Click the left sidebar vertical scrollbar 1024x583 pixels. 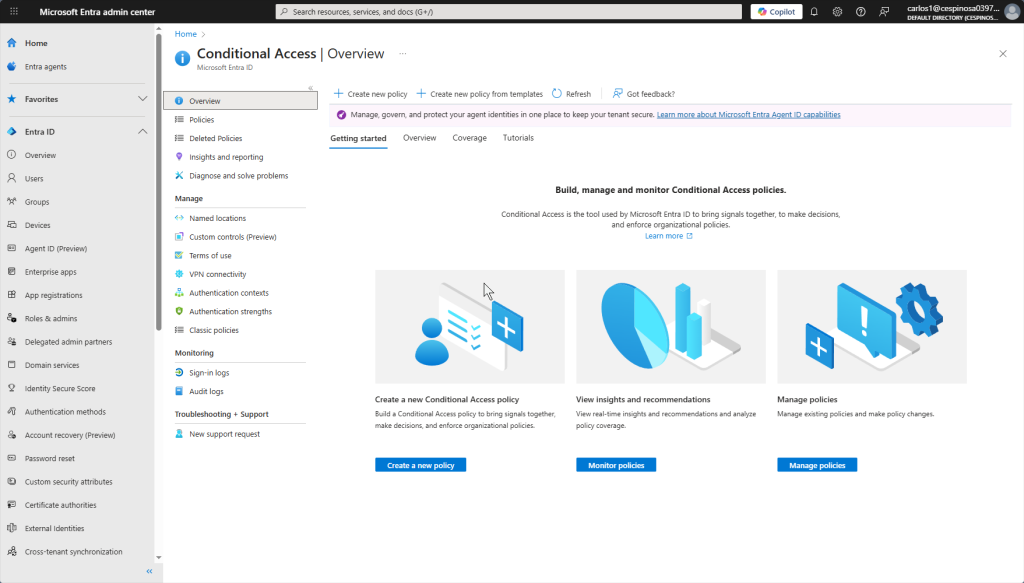pyautogui.click(x=158, y=180)
